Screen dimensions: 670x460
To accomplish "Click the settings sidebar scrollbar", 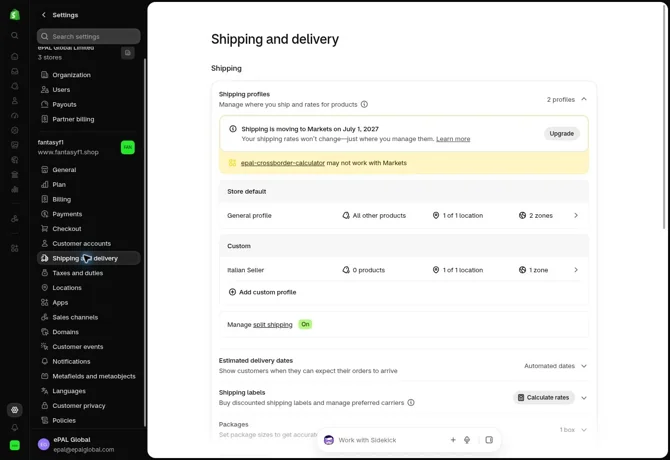I will point(145,242).
